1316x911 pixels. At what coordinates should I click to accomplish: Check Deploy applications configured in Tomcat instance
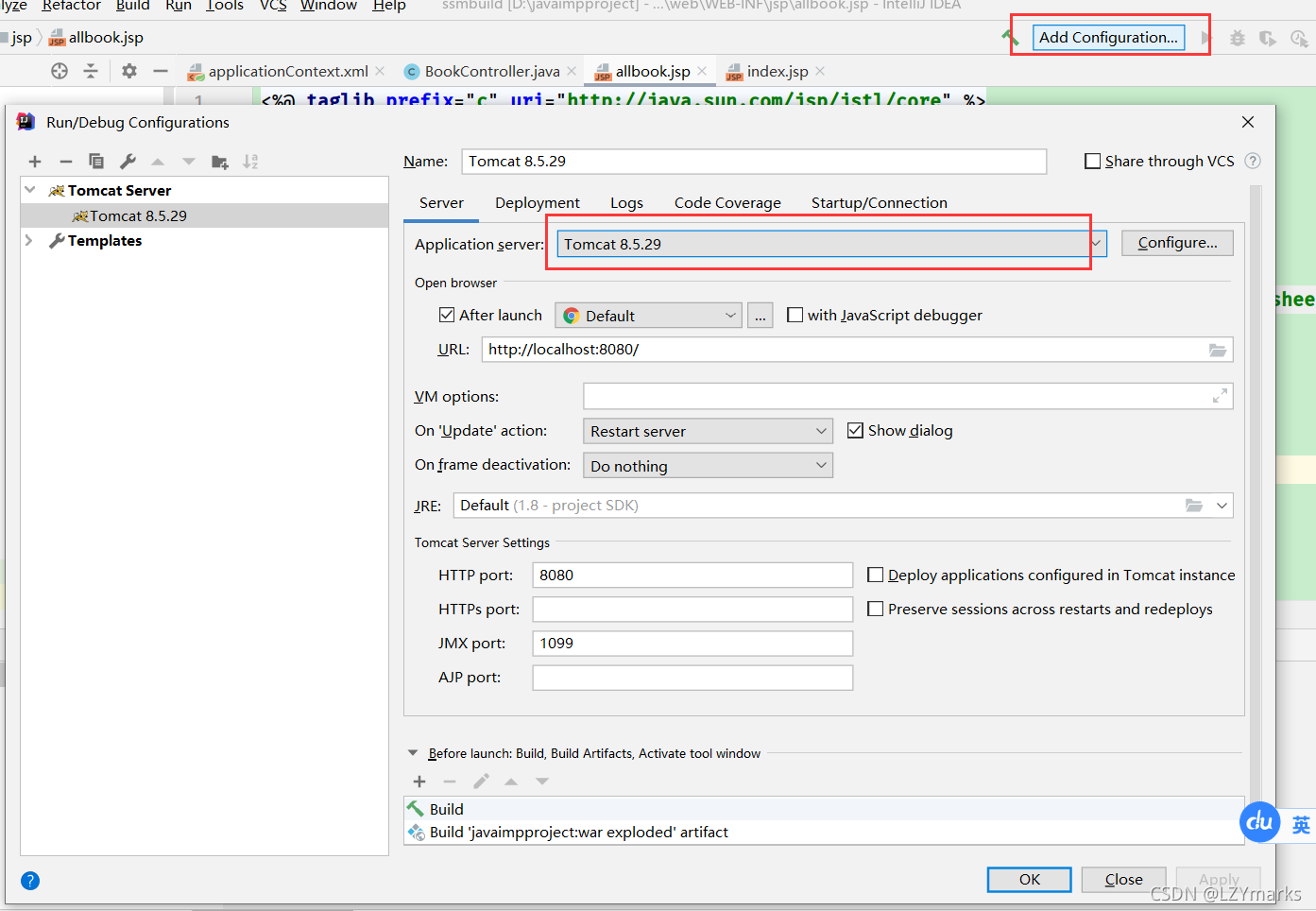(x=876, y=575)
